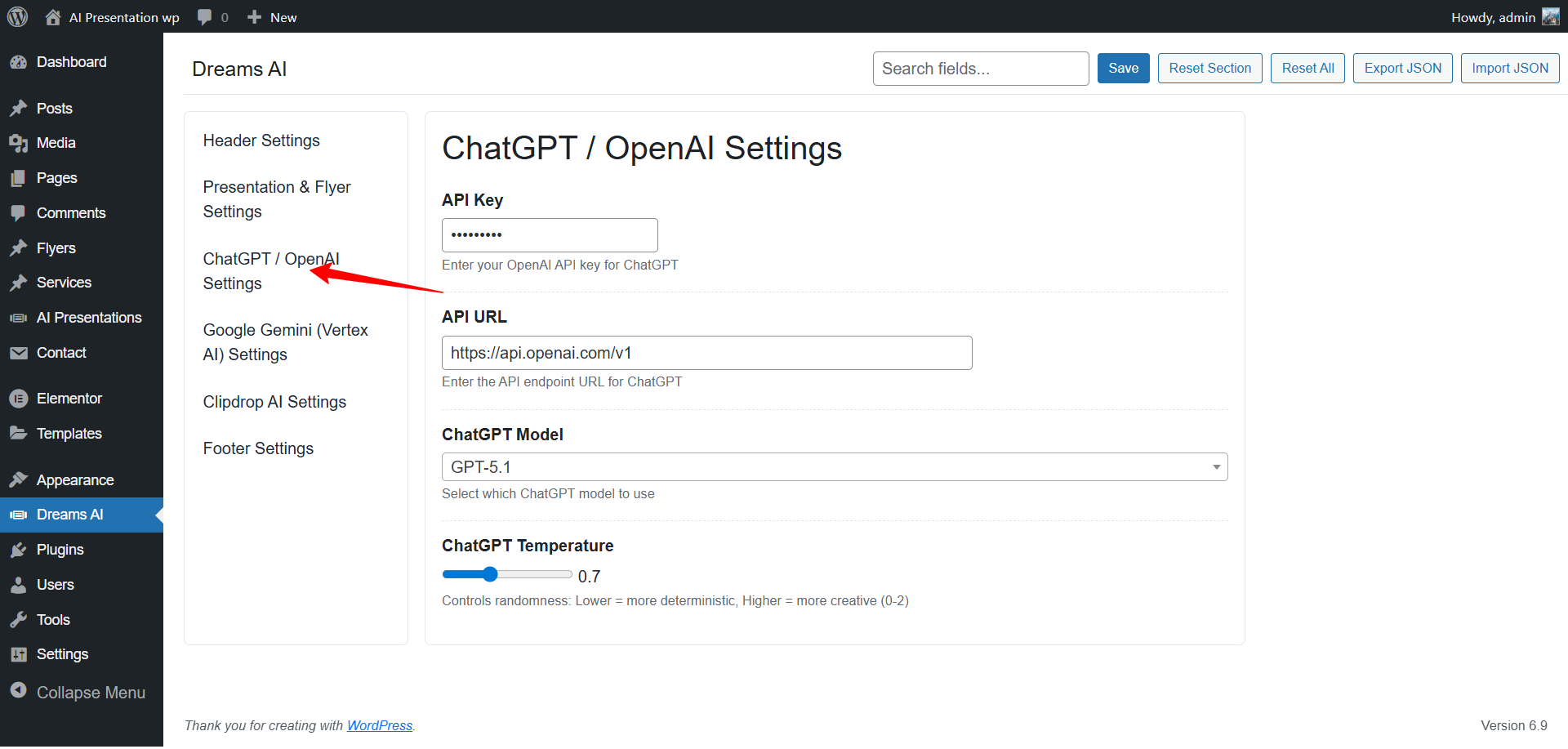The height and width of the screenshot is (749, 1568).
Task: Click the admin avatar icon
Action: coord(1551,16)
